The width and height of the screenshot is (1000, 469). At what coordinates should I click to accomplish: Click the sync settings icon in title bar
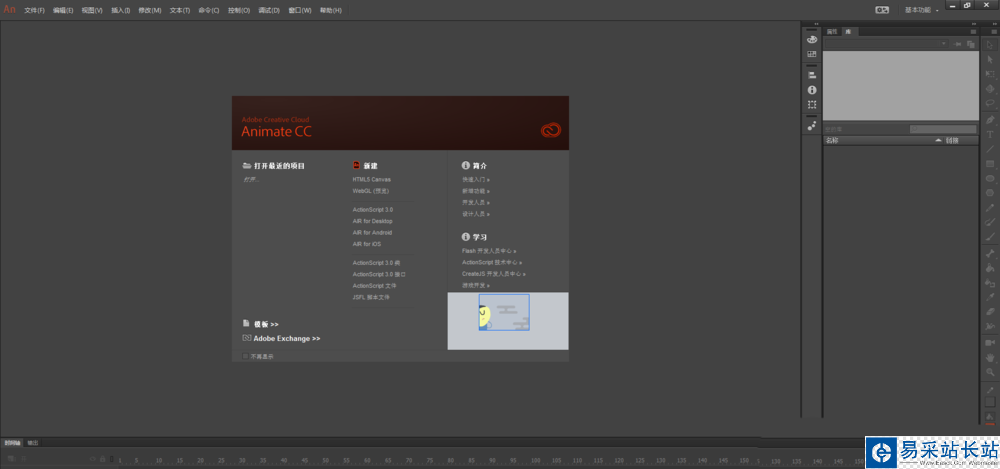tap(882, 10)
